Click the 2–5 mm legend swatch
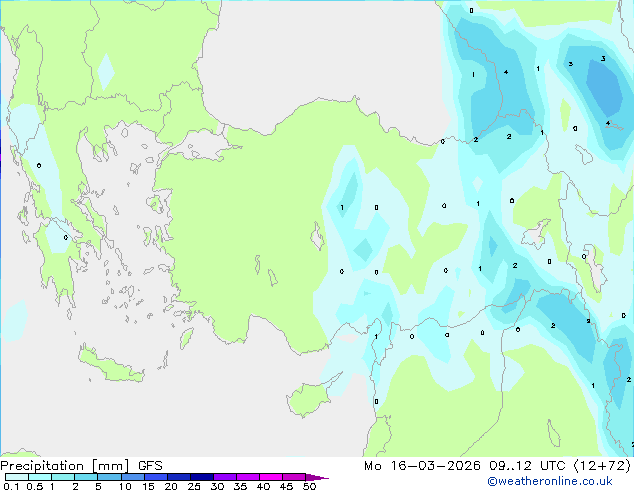This screenshot has width=634, height=490. click(86, 477)
